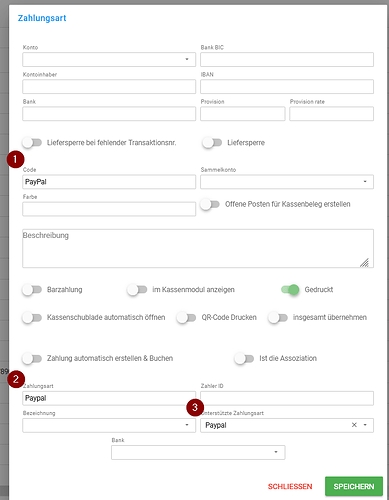Select the Code field containing PayPal

coord(109,182)
